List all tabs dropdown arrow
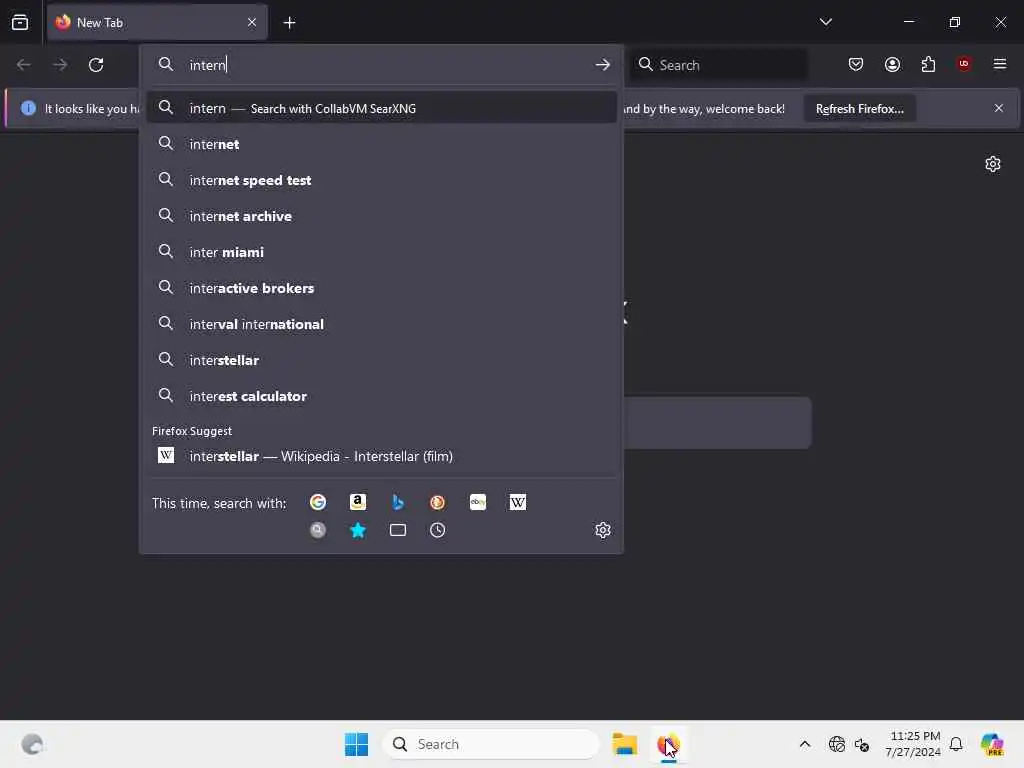This screenshot has width=1024, height=768. point(825,22)
